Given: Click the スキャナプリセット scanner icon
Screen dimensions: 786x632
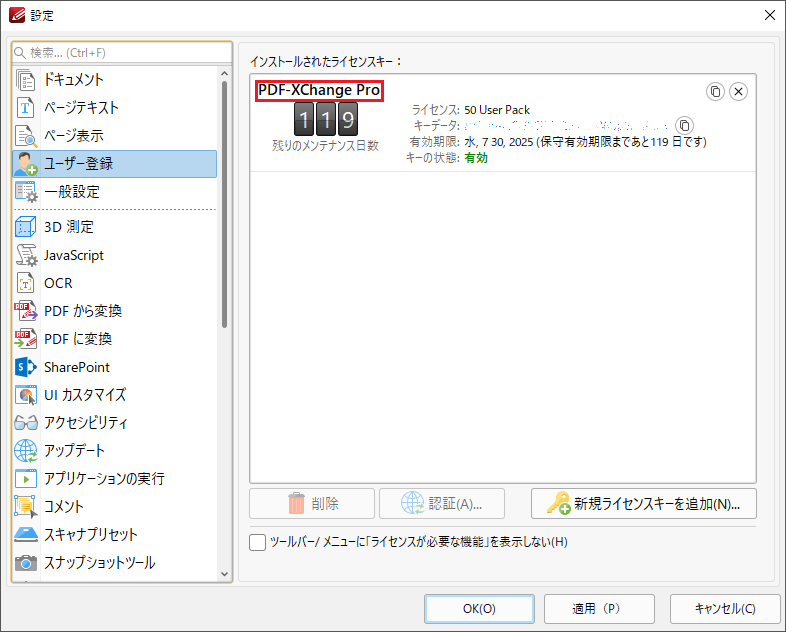Looking at the screenshot, I should coord(26,534).
